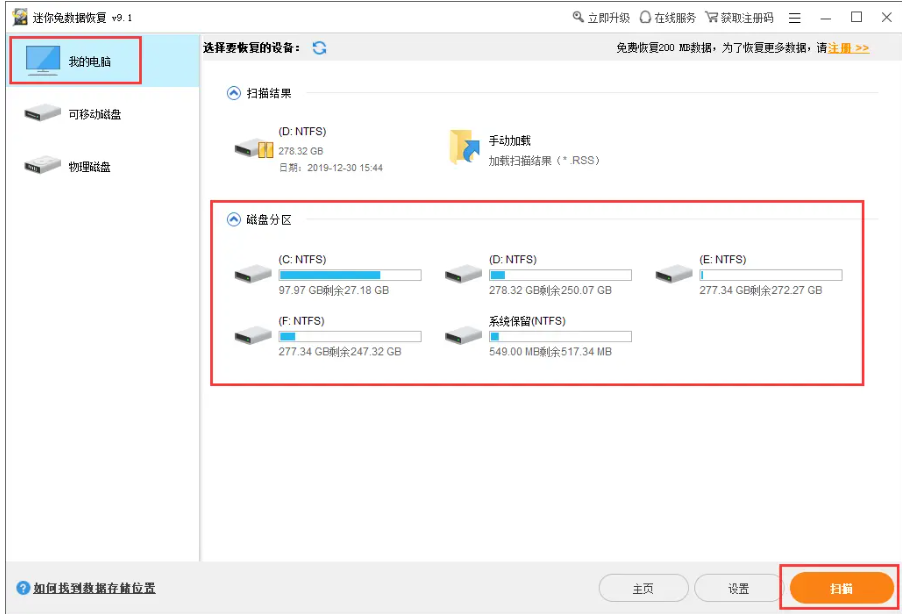Click the (E: NTFS) label
Image resolution: width=902 pixels, height=614 pixels.
[x=723, y=260]
